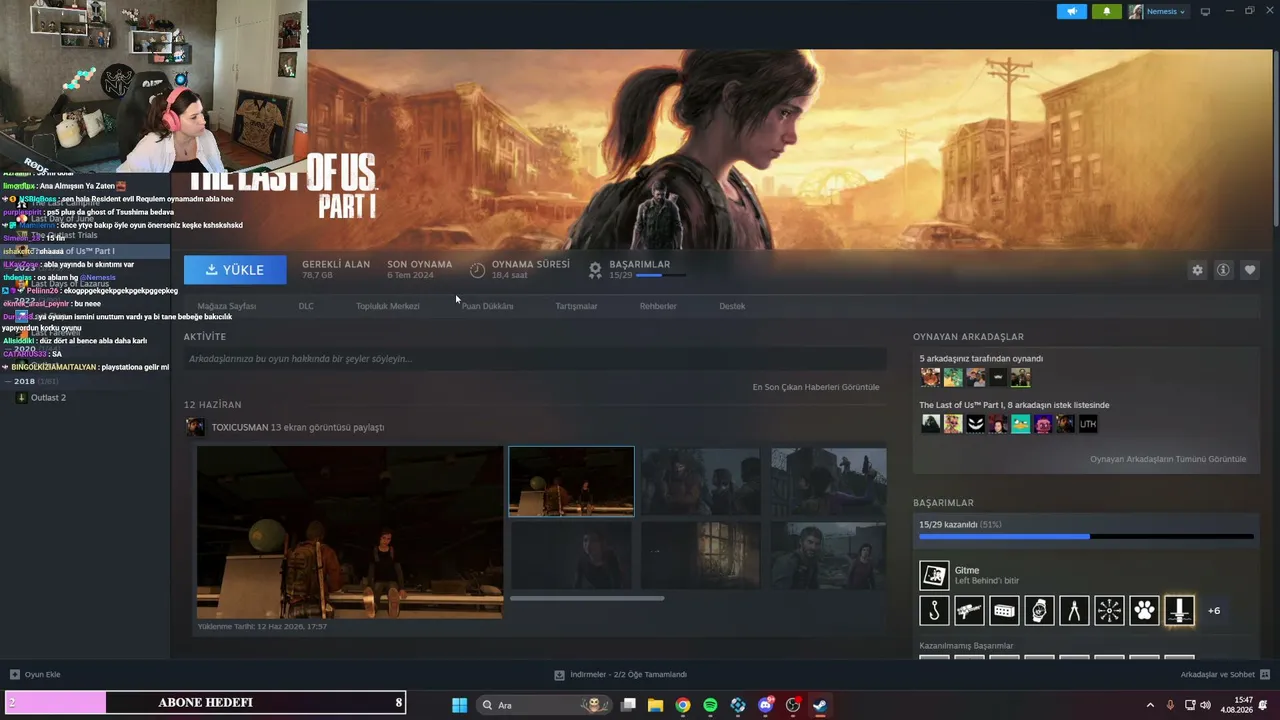Select the fishing hook achievement icon
Image resolution: width=1280 pixels, height=720 pixels.
(x=934, y=610)
